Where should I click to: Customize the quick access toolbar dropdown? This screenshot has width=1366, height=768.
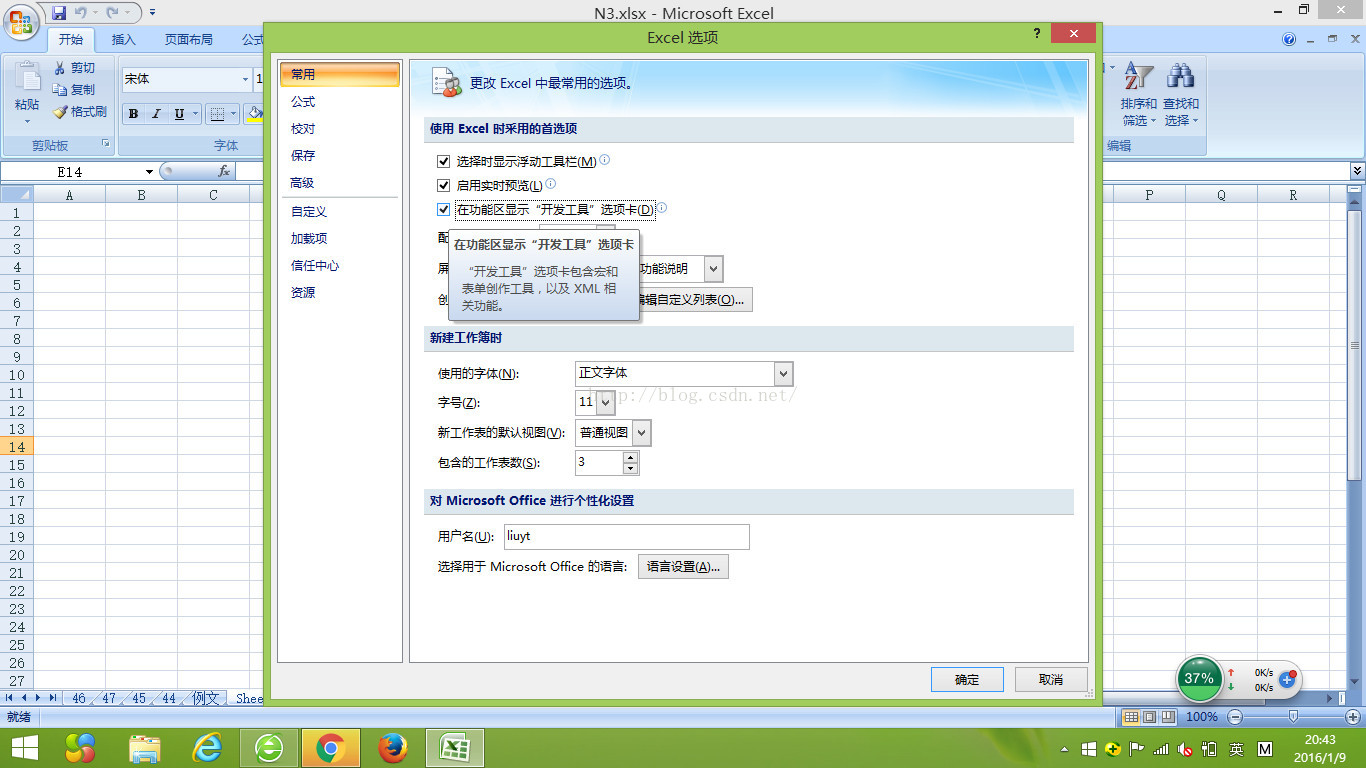[x=152, y=12]
